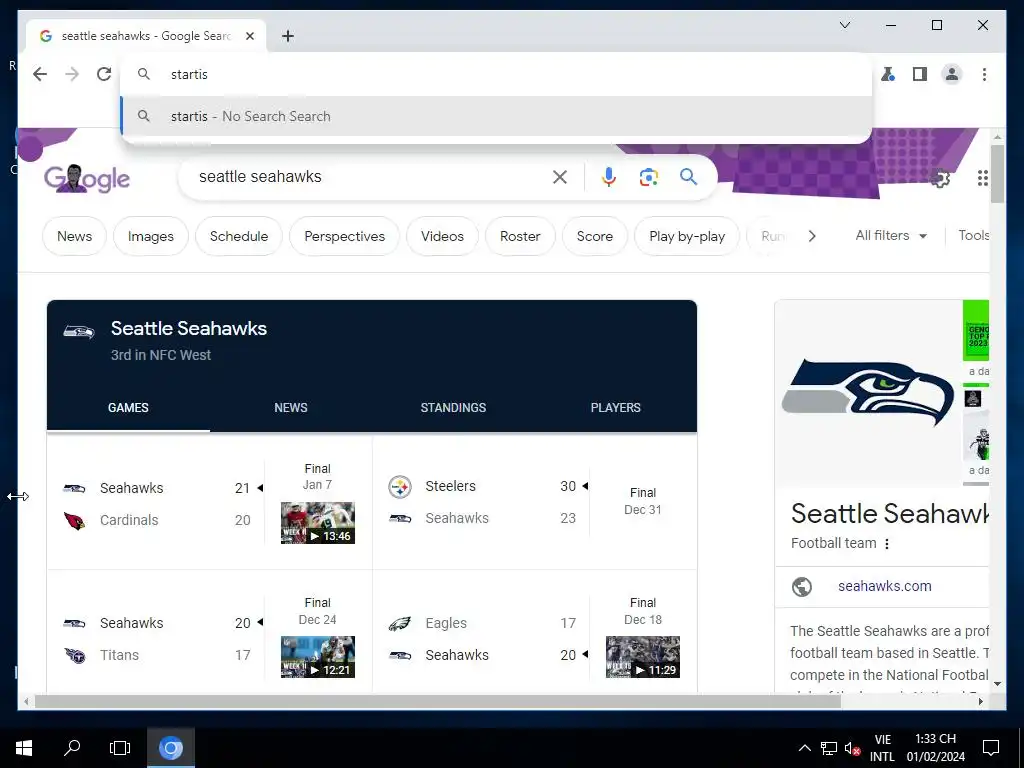This screenshot has width=1024, height=768.
Task: Open the Windows Start menu
Action: (x=24, y=748)
